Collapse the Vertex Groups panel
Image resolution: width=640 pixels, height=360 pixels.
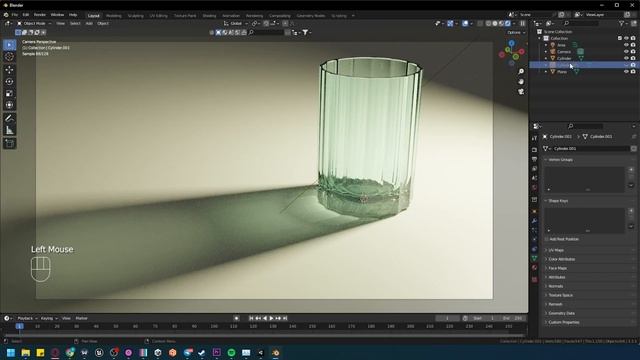tap(546, 160)
